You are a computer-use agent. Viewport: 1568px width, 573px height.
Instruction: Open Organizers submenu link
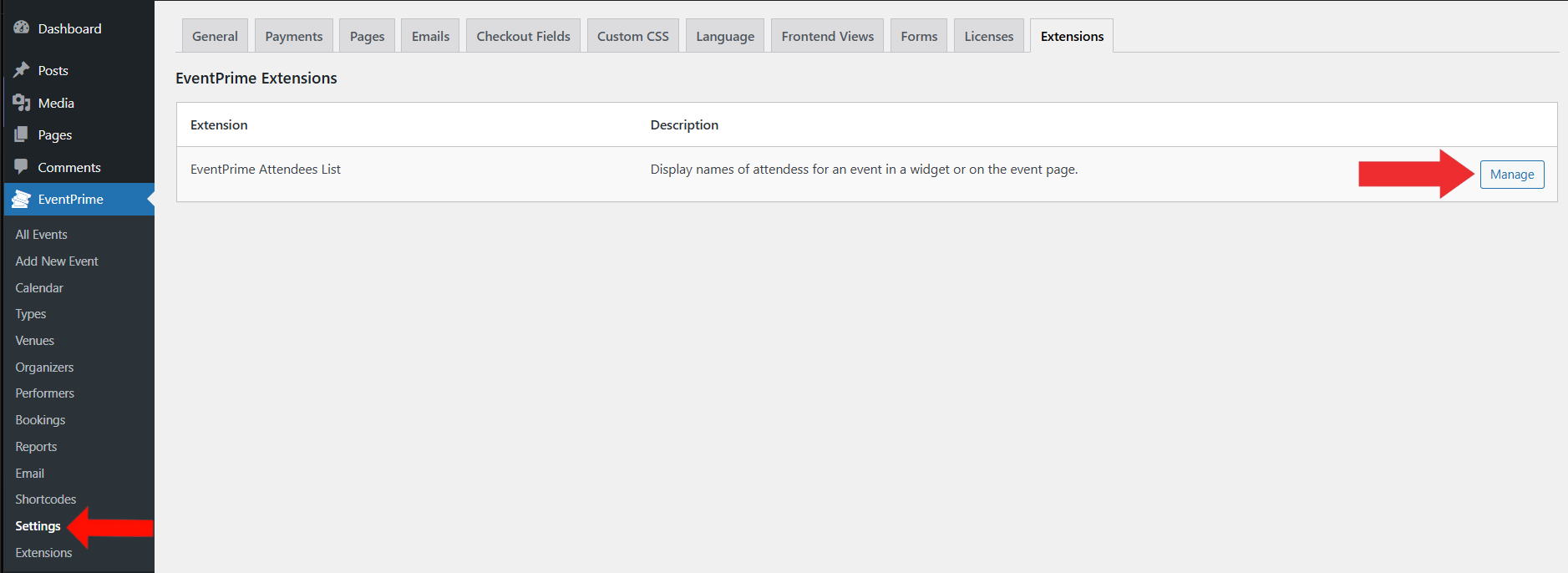(x=44, y=367)
